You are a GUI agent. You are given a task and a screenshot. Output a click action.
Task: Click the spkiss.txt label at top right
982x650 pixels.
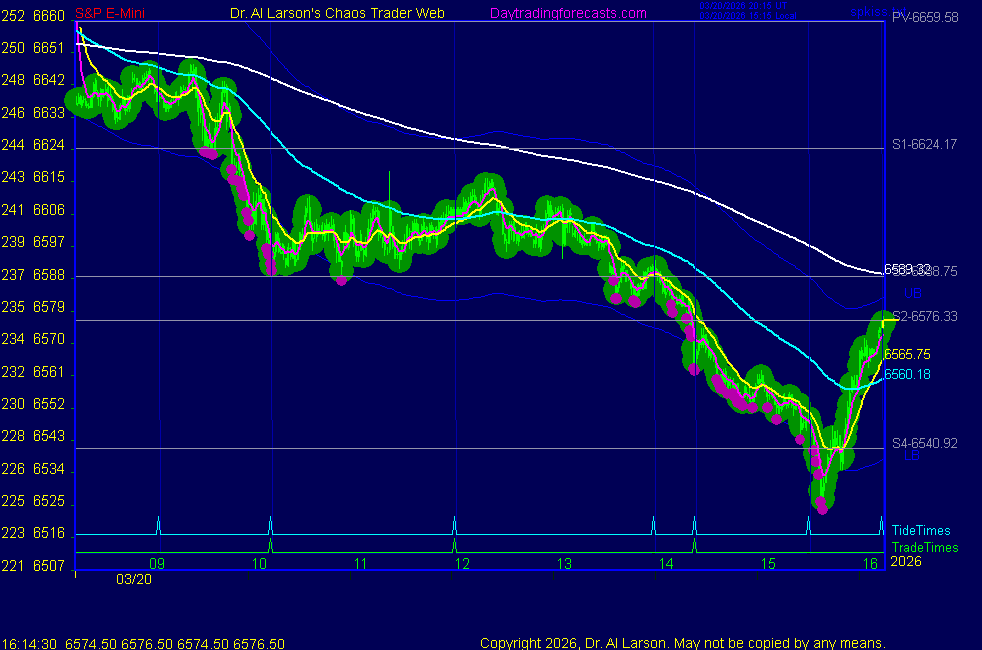pyautogui.click(x=878, y=12)
